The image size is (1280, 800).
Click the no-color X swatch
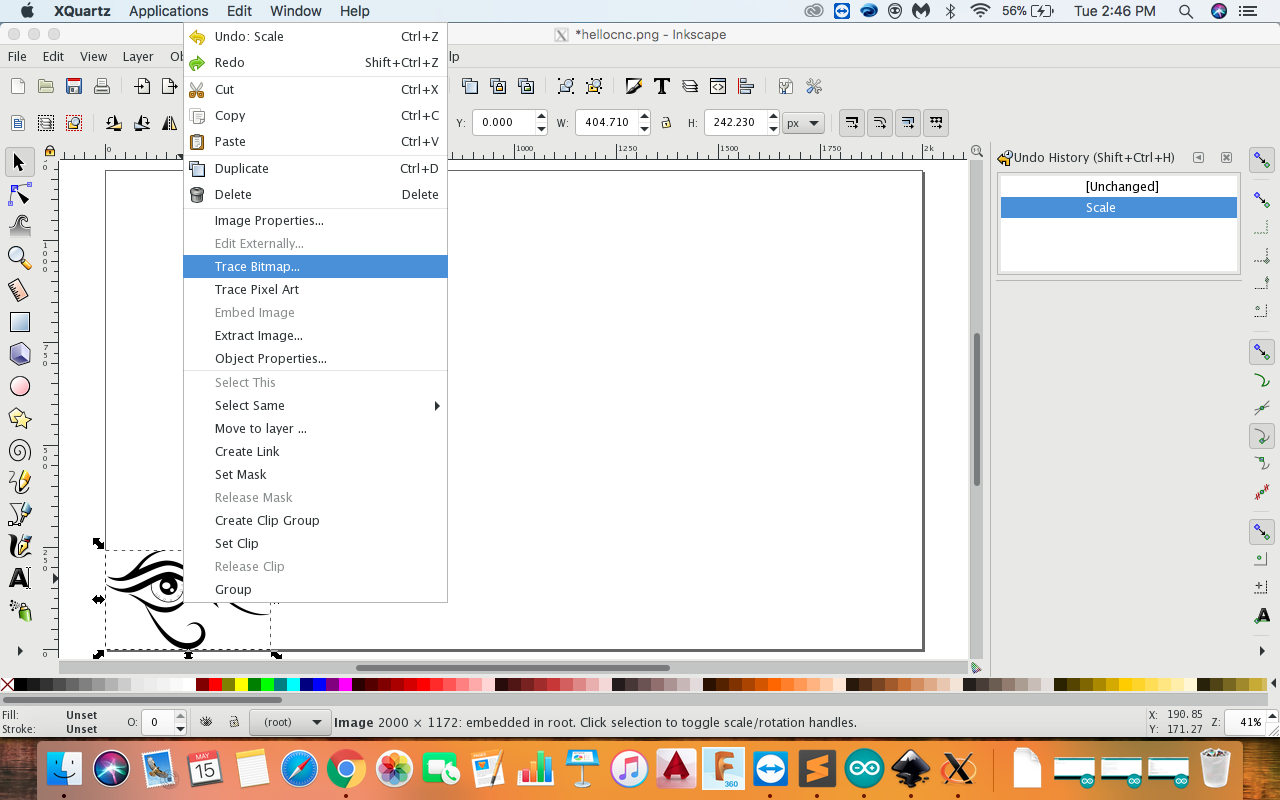point(7,685)
